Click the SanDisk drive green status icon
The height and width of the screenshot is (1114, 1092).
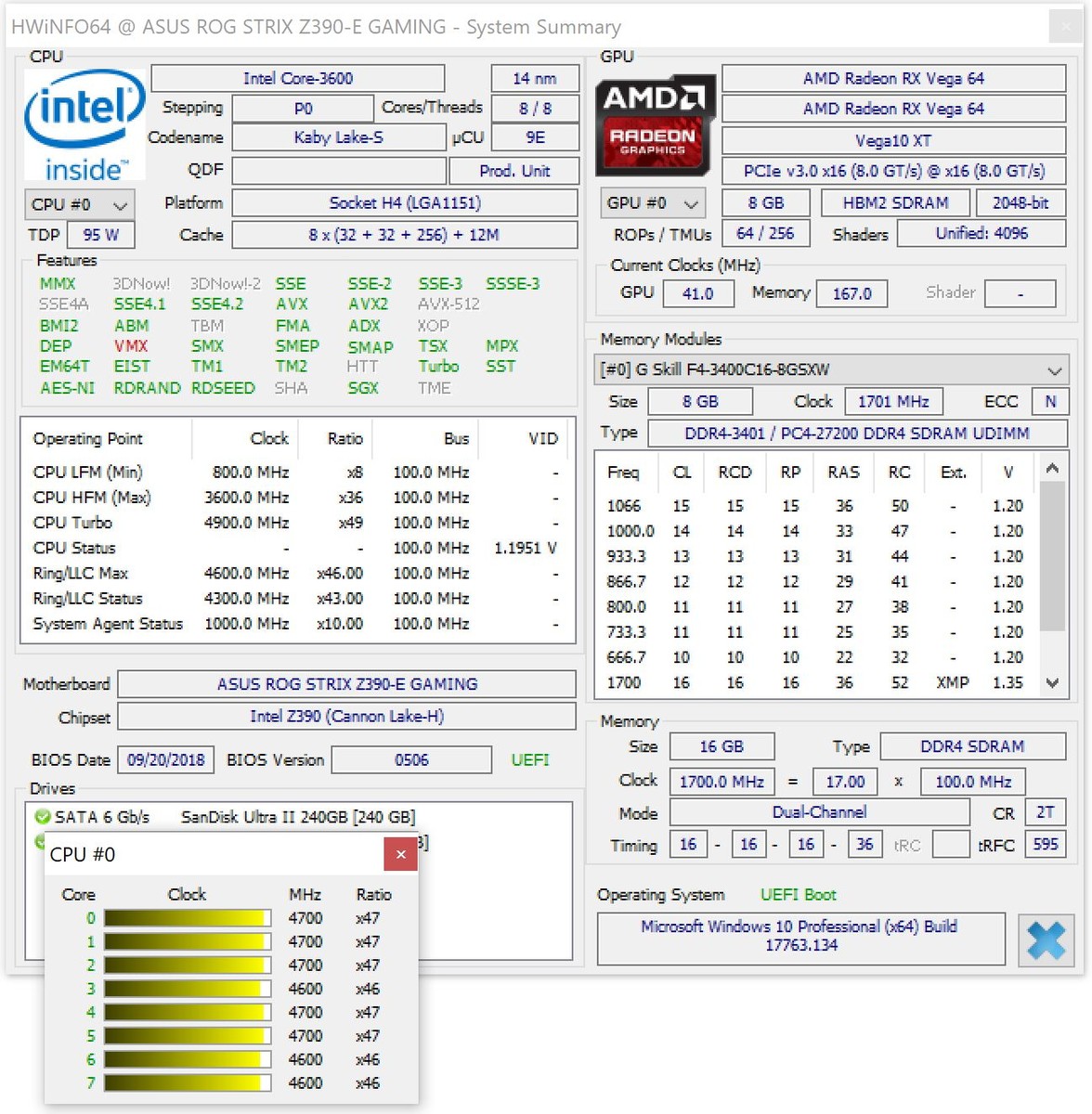click(42, 817)
